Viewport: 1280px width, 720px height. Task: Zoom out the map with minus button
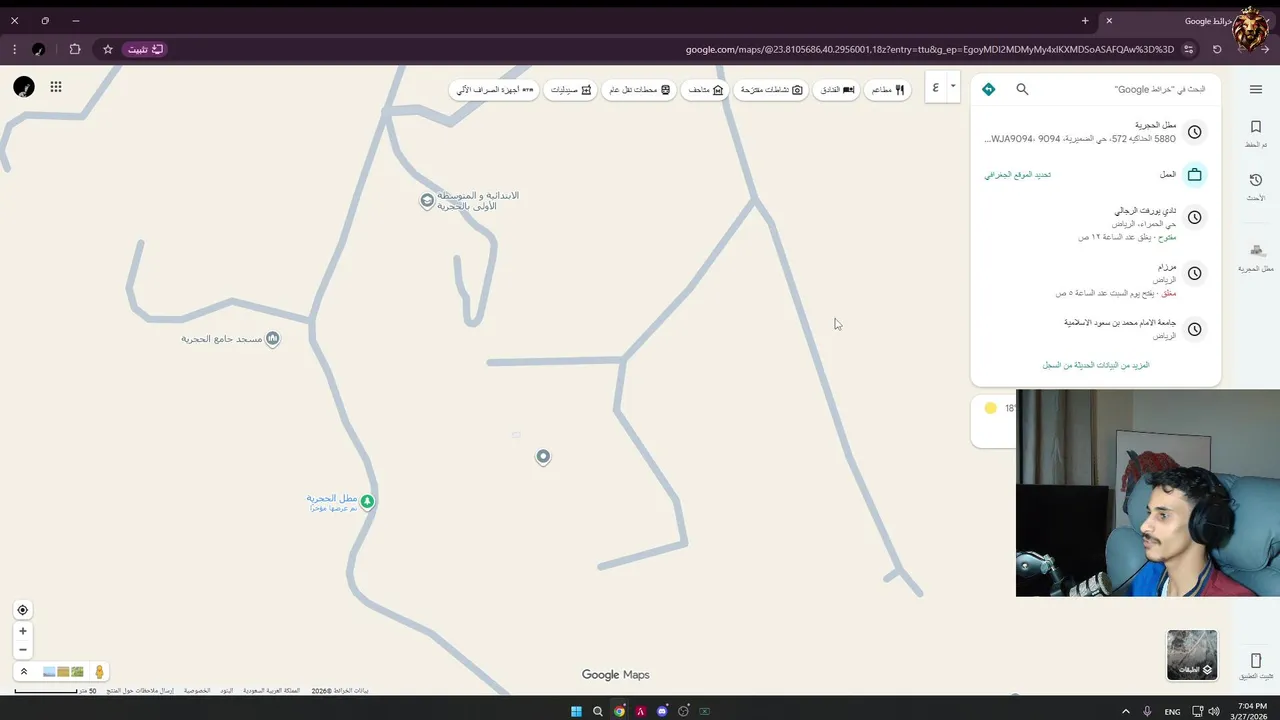tap(22, 650)
